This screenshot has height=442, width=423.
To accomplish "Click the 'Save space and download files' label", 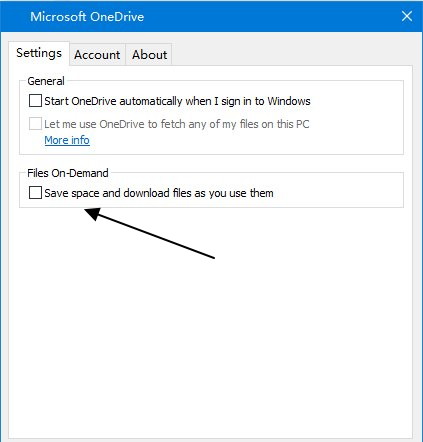I will [x=159, y=193].
